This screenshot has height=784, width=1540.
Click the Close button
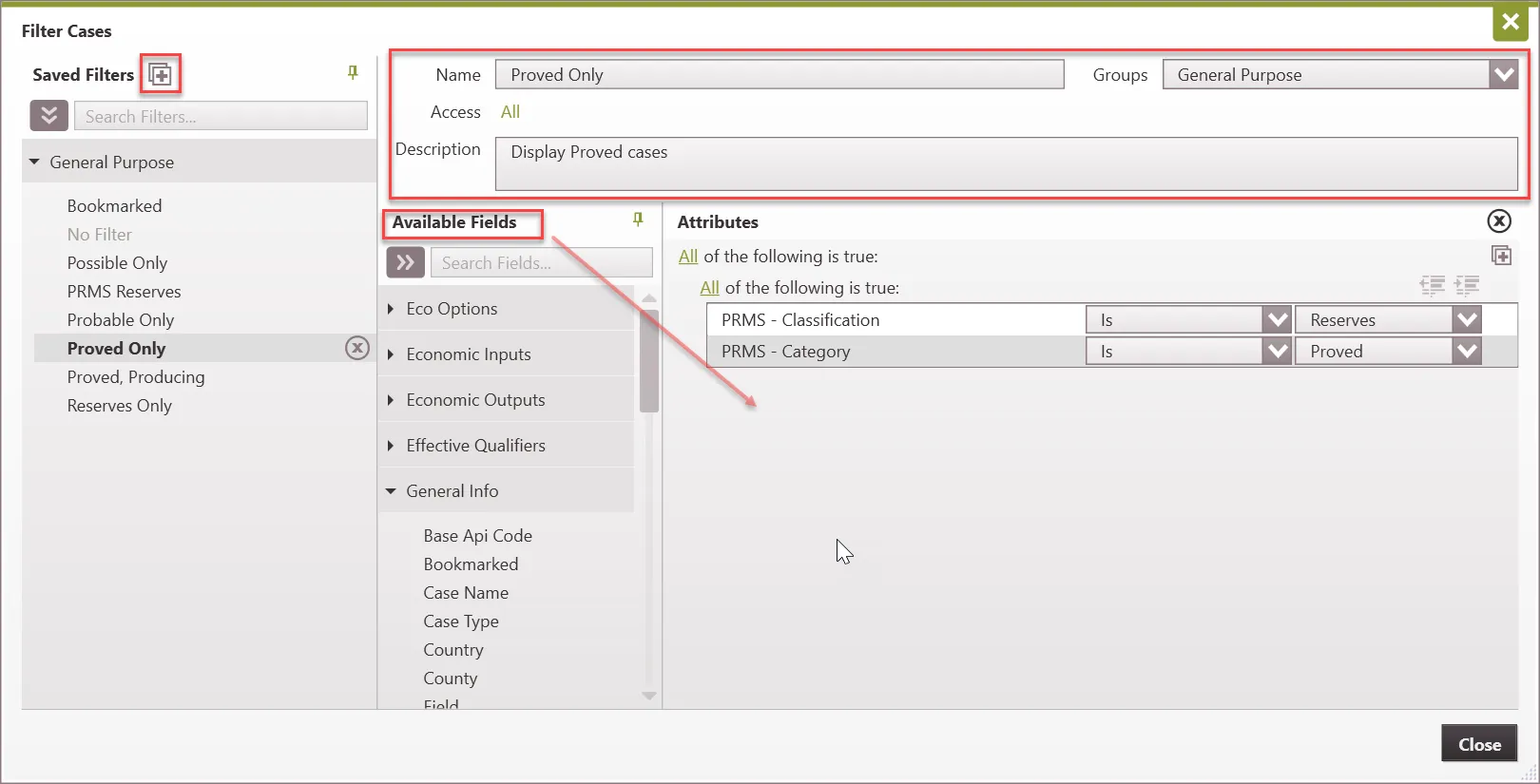[1478, 744]
